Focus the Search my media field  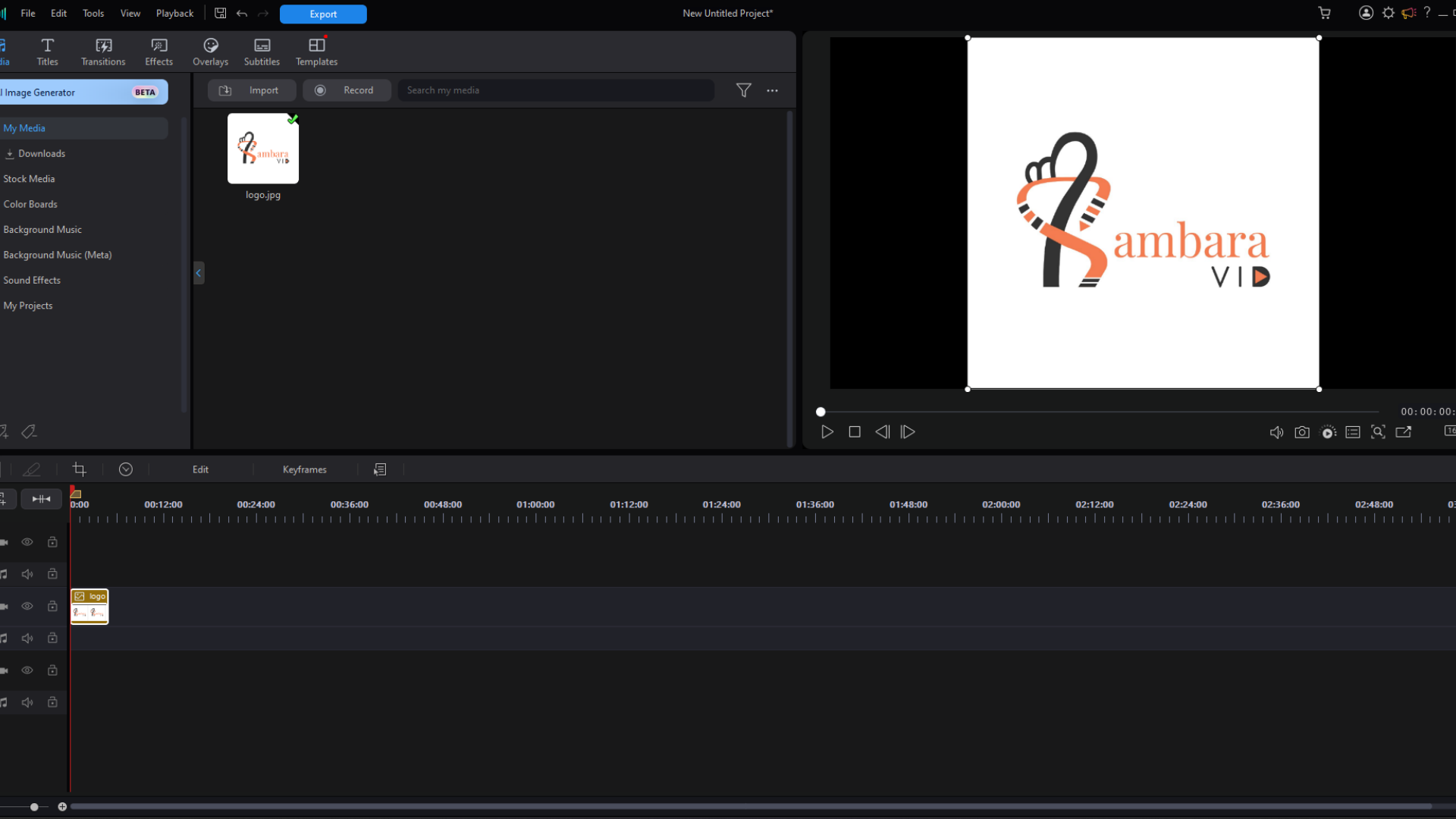click(x=556, y=90)
